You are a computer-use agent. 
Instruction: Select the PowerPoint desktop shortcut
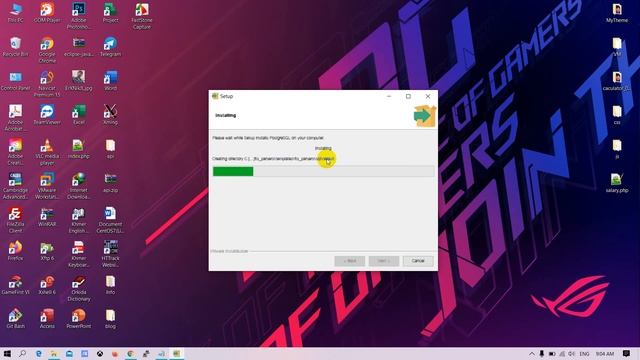coord(79,319)
